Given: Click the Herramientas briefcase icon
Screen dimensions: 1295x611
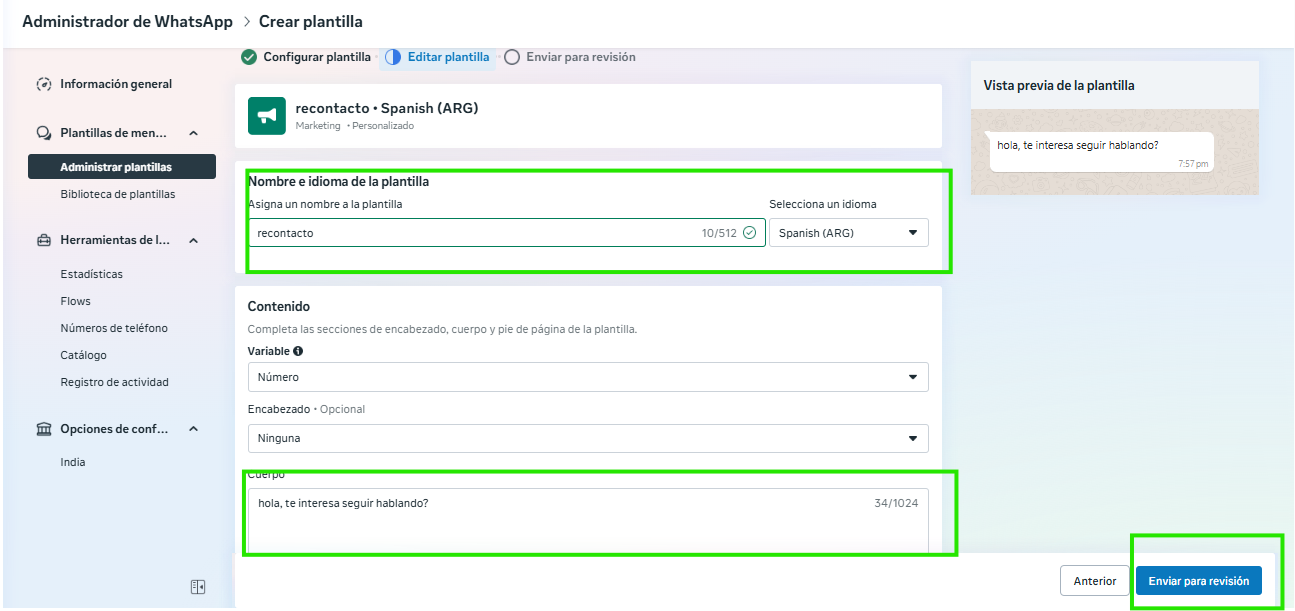Looking at the screenshot, I should pos(44,240).
